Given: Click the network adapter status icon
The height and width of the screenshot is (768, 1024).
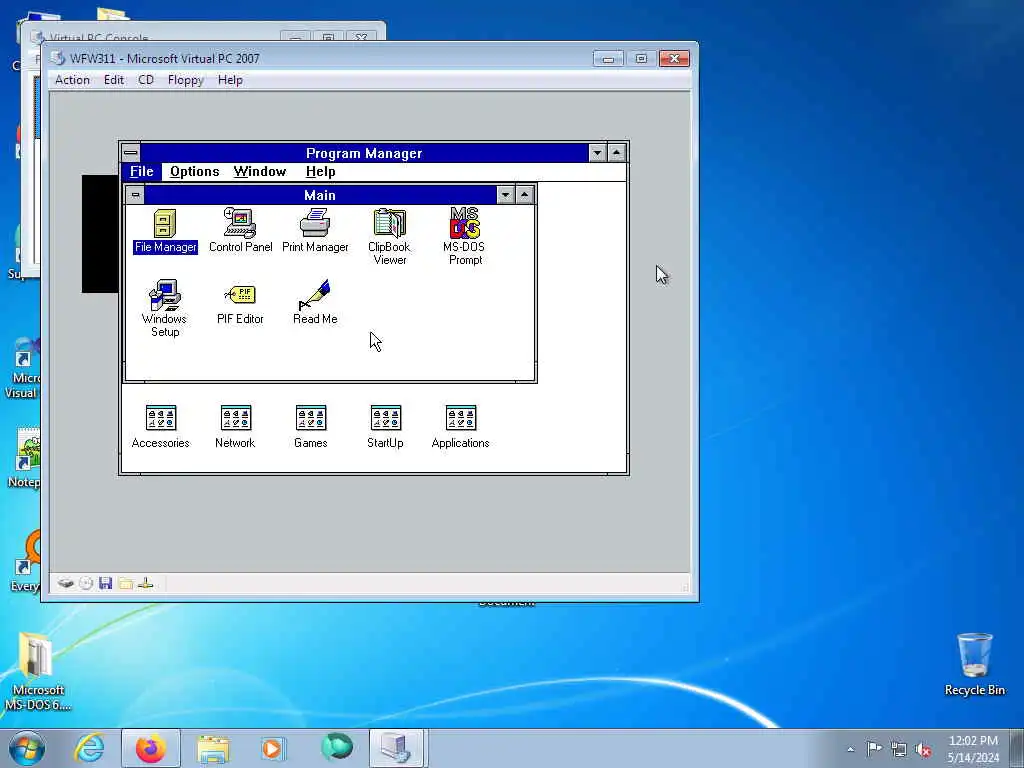Looking at the screenshot, I should click(146, 583).
